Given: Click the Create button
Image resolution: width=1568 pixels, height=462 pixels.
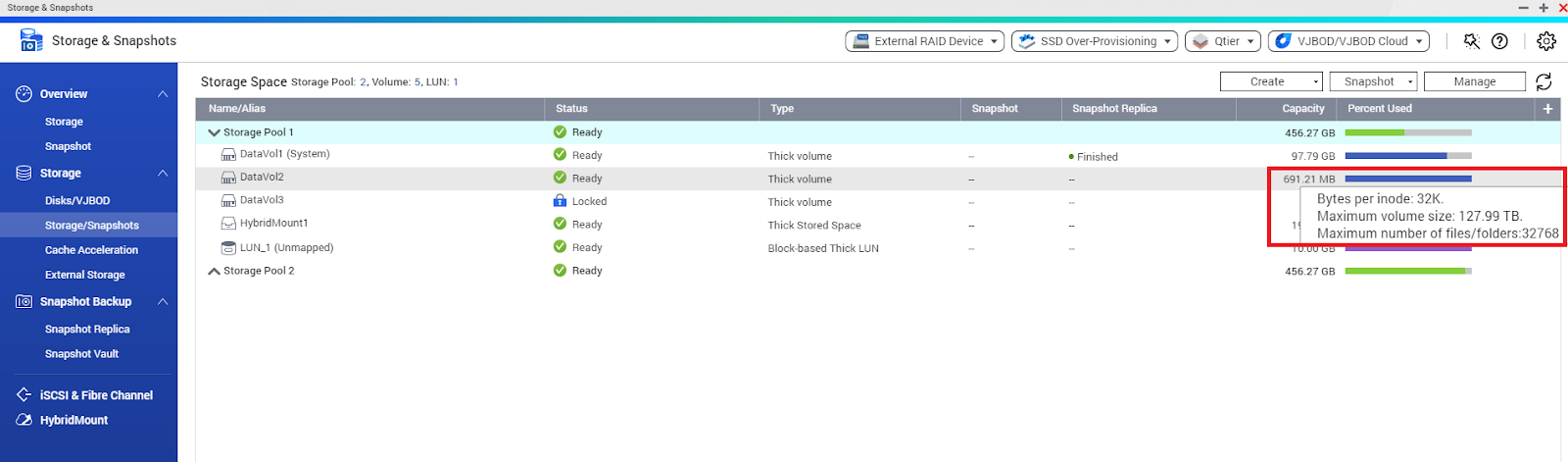Looking at the screenshot, I should (1270, 81).
